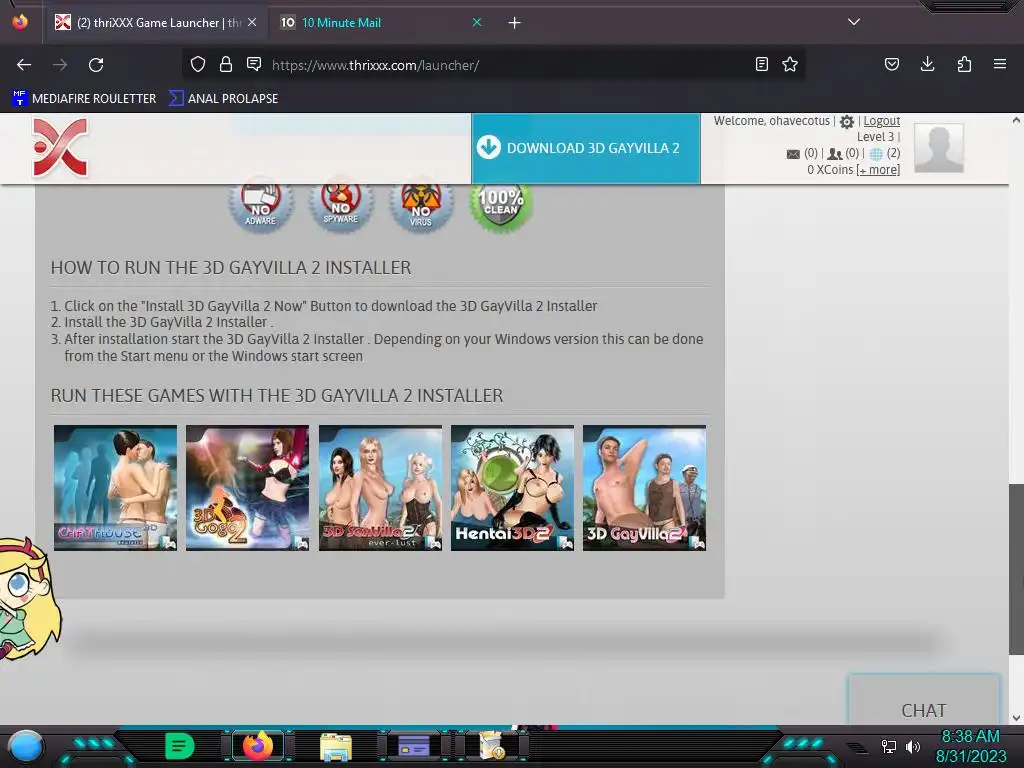The width and height of the screenshot is (1024, 768).
Task: Open the Hentai3D 2 game thumbnail
Action: [513, 488]
